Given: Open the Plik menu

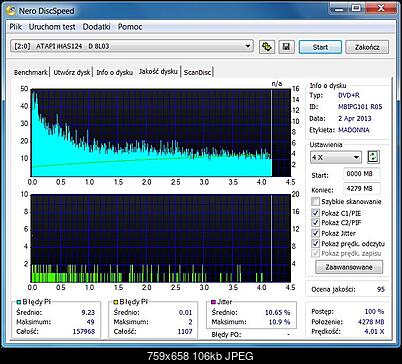Looking at the screenshot, I should click(x=15, y=27).
